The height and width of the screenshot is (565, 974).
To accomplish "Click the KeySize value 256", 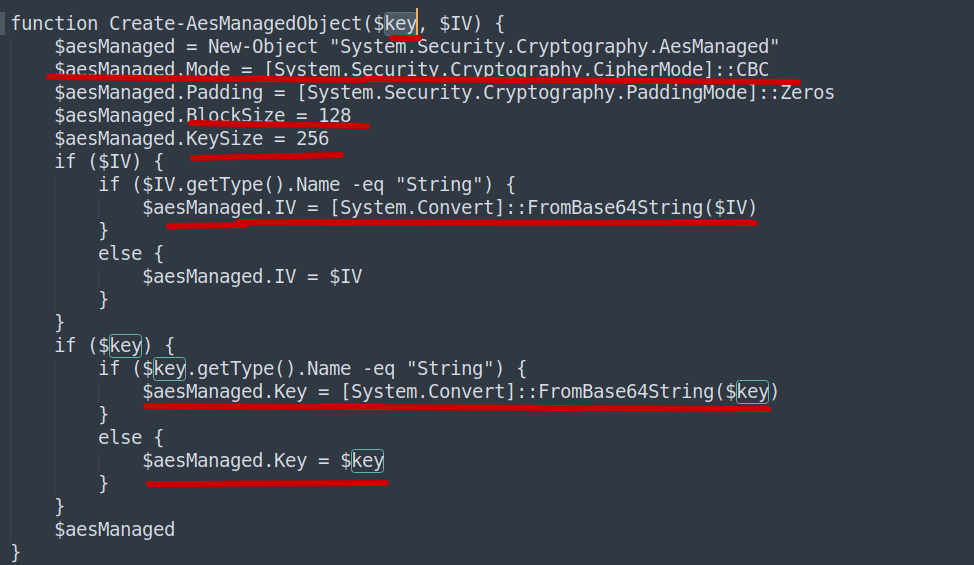I will 312,139.
